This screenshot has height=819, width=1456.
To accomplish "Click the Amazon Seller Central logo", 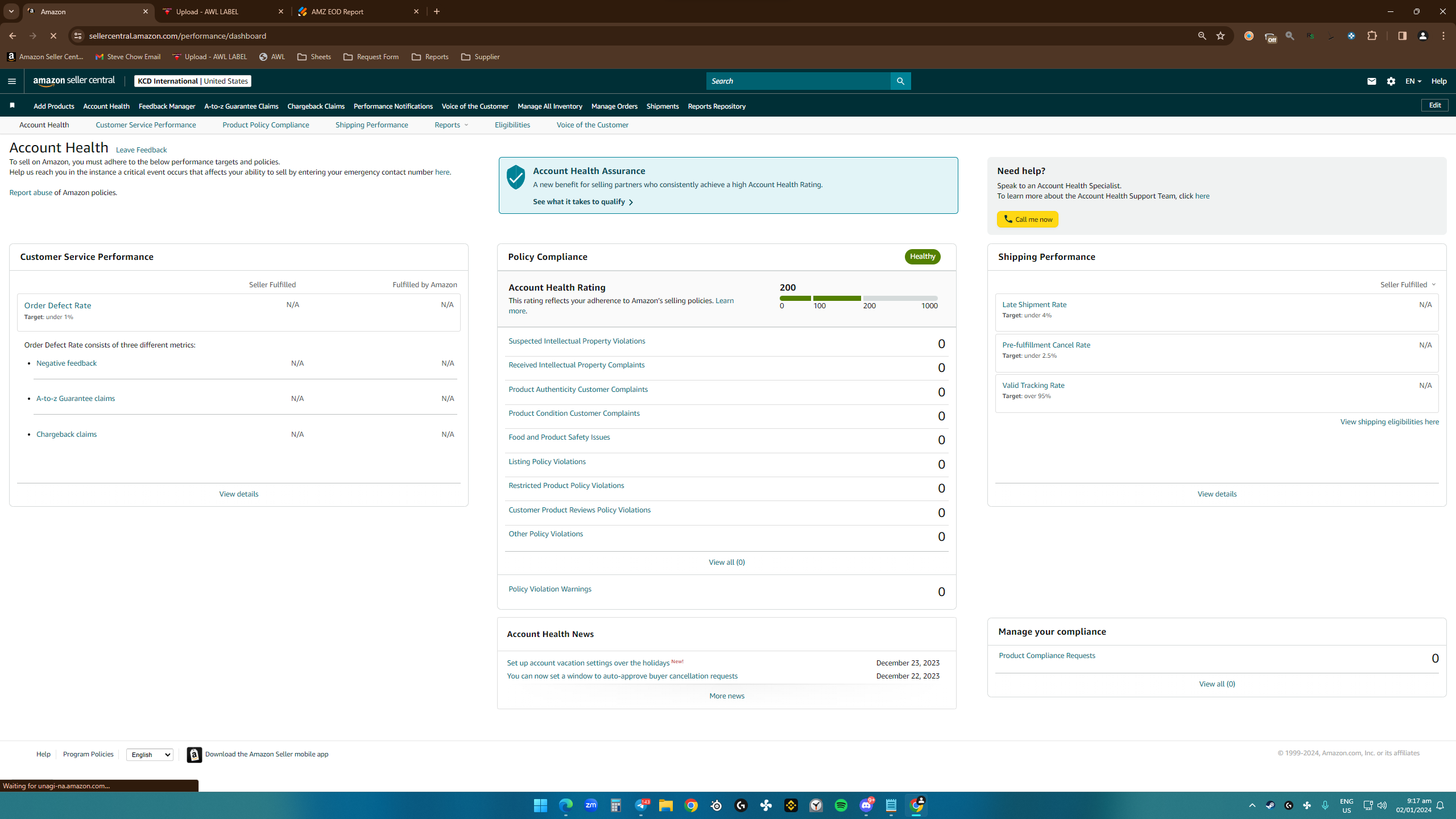I will [x=74, y=81].
